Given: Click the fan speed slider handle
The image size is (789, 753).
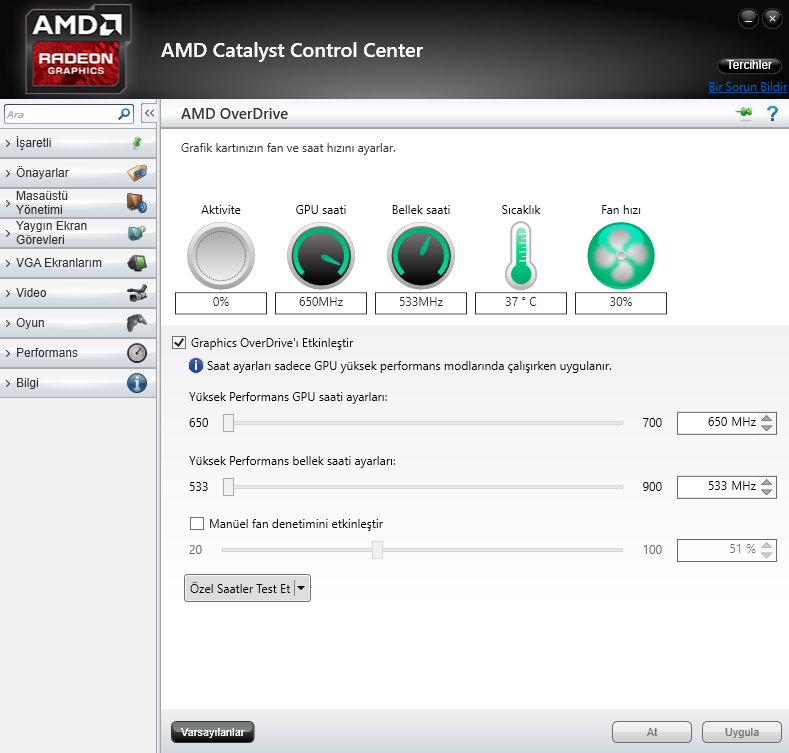Looking at the screenshot, I should [x=377, y=550].
